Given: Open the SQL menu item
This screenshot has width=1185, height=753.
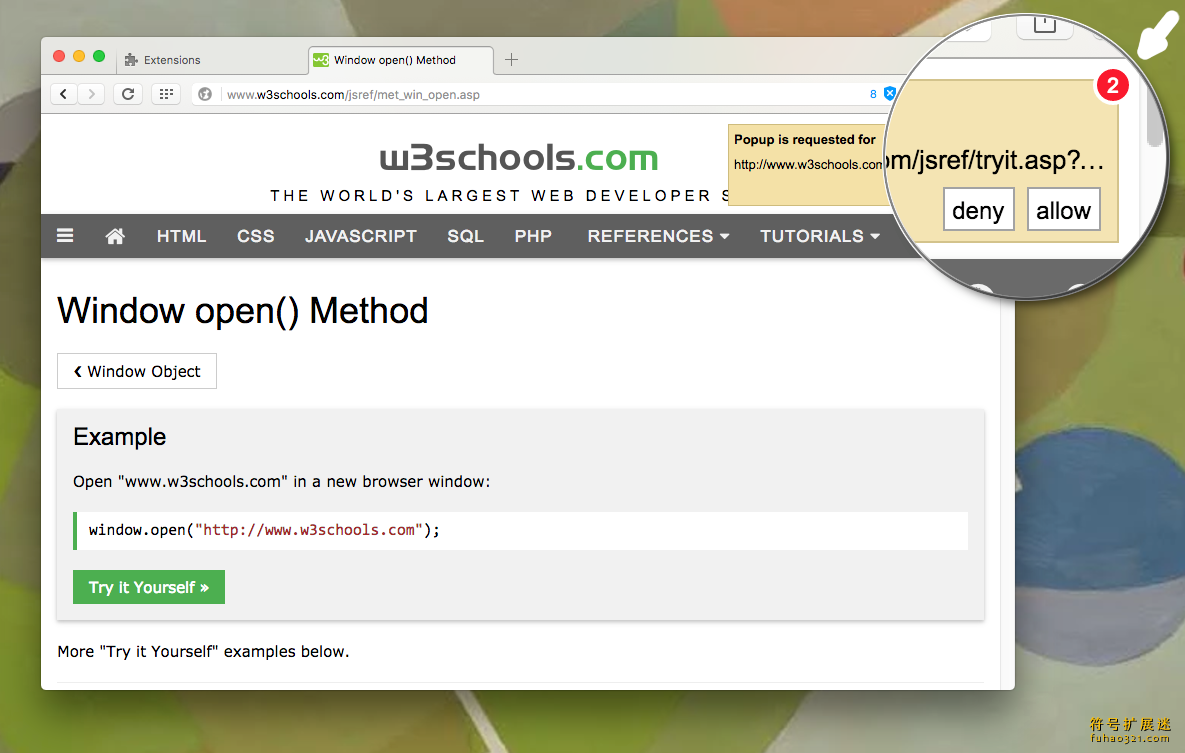Looking at the screenshot, I should point(466,236).
